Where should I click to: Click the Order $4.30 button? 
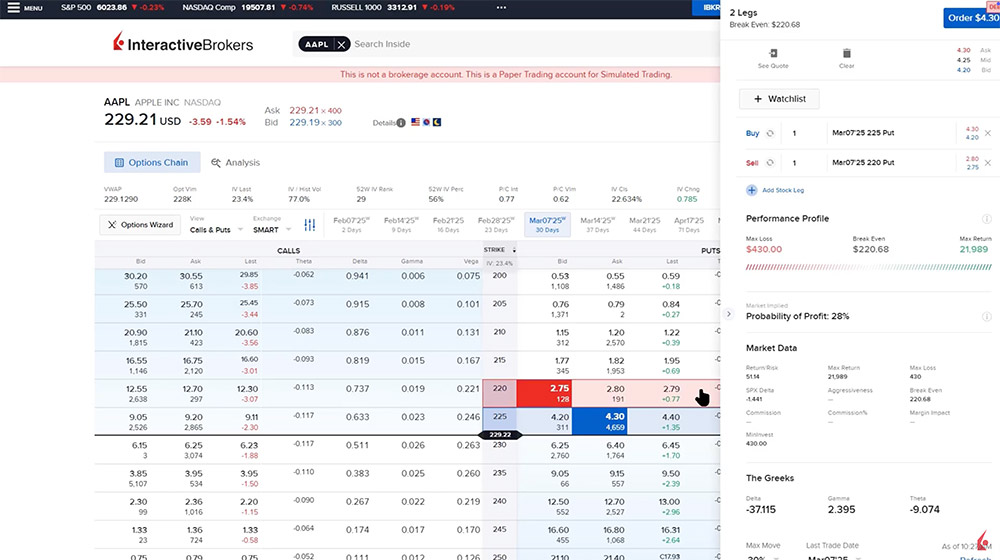[971, 18]
